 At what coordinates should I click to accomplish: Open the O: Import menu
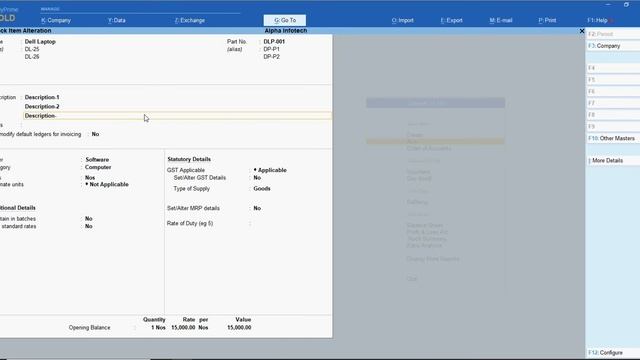402,20
